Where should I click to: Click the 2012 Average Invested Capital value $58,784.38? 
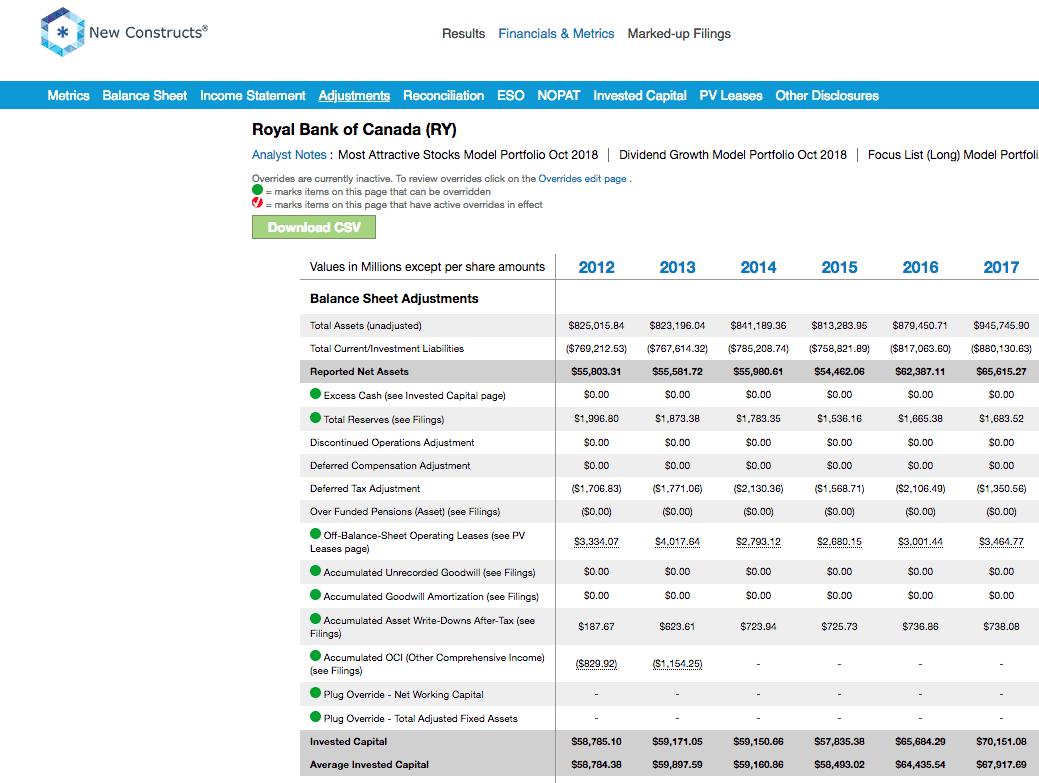point(596,764)
